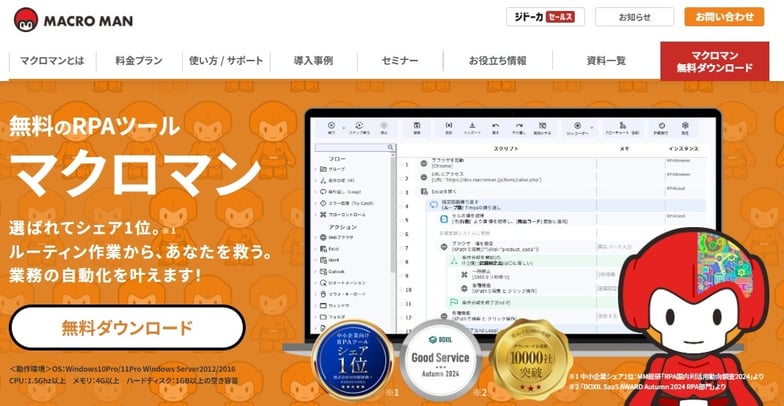784x406 pixels.
Task: Click the schedule clock toolbar icon
Action: pyautogui.click(x=662, y=126)
